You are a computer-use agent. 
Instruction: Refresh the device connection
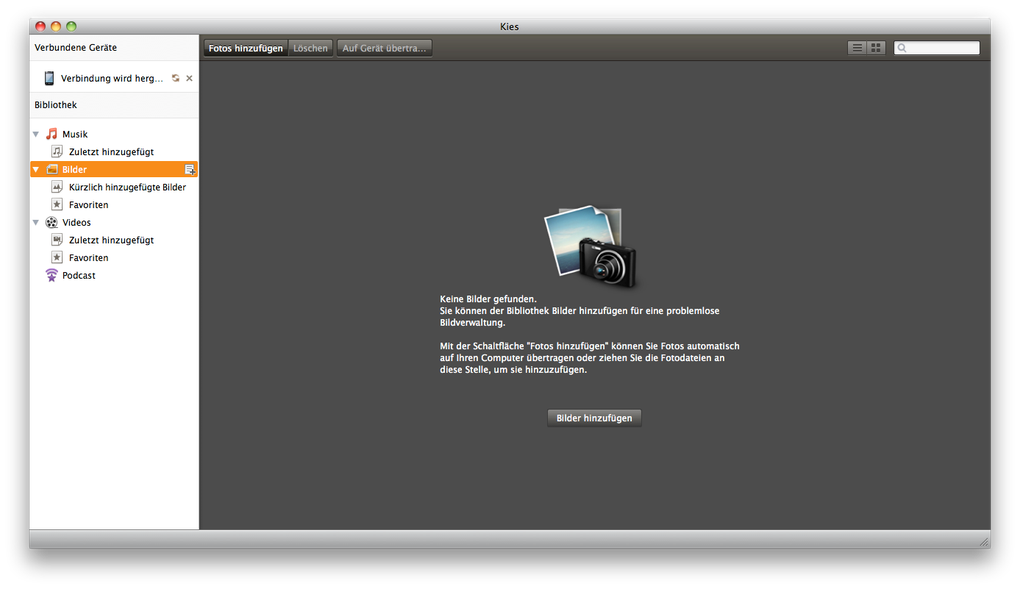point(176,78)
